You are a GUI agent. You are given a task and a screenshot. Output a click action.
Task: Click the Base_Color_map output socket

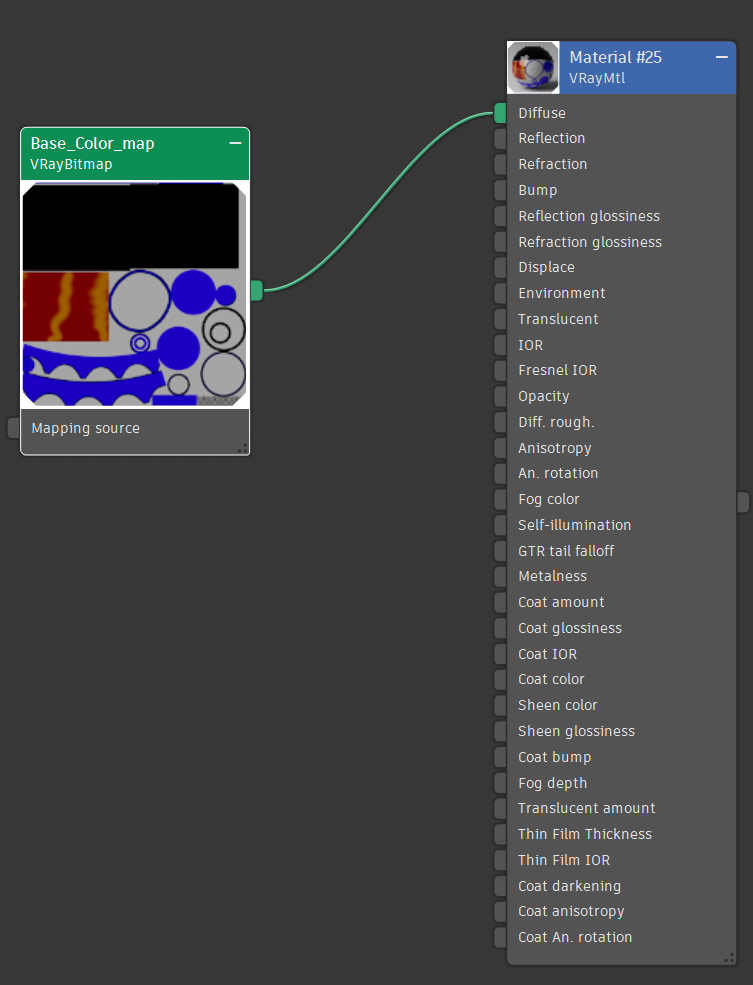click(256, 290)
